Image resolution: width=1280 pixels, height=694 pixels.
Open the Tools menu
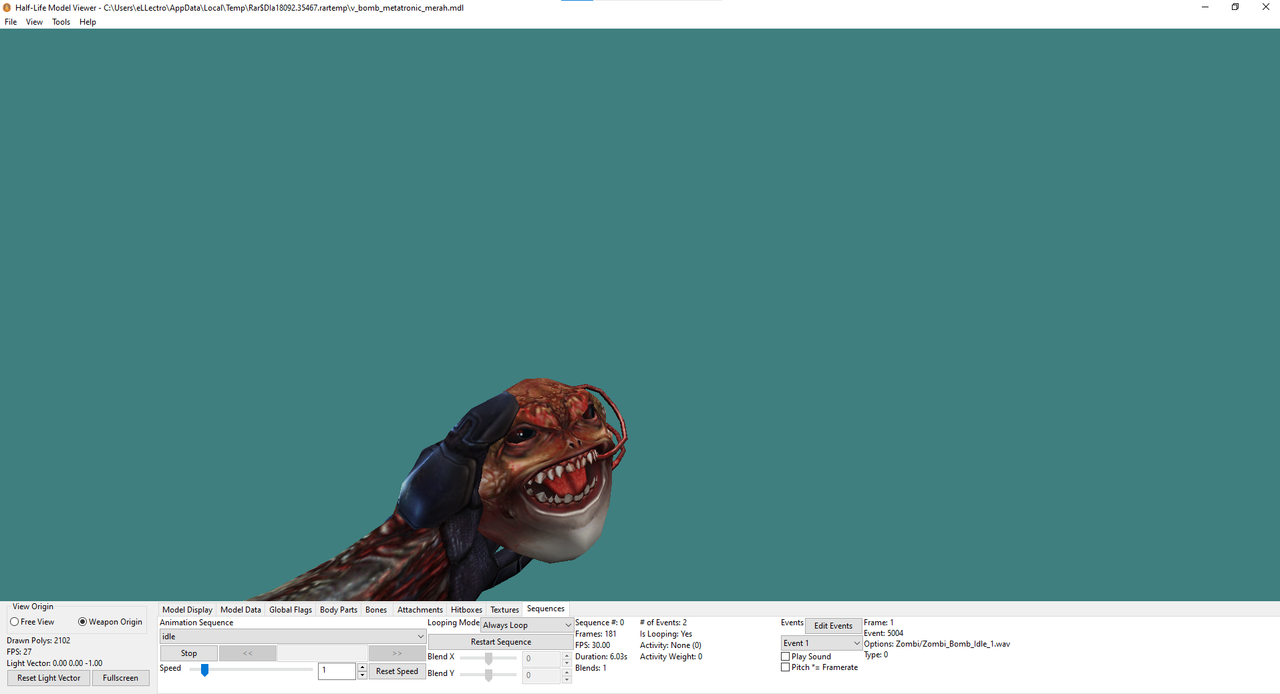click(x=61, y=22)
